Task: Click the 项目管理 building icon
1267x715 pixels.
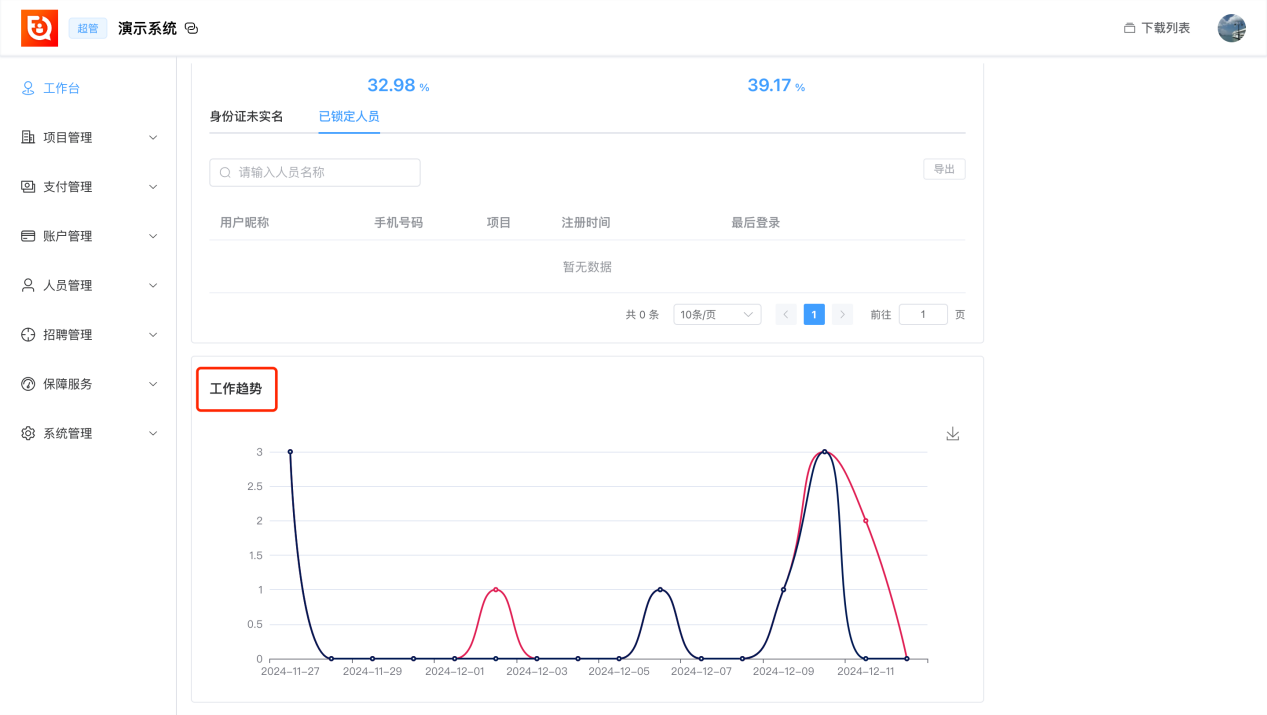Action: (x=28, y=137)
